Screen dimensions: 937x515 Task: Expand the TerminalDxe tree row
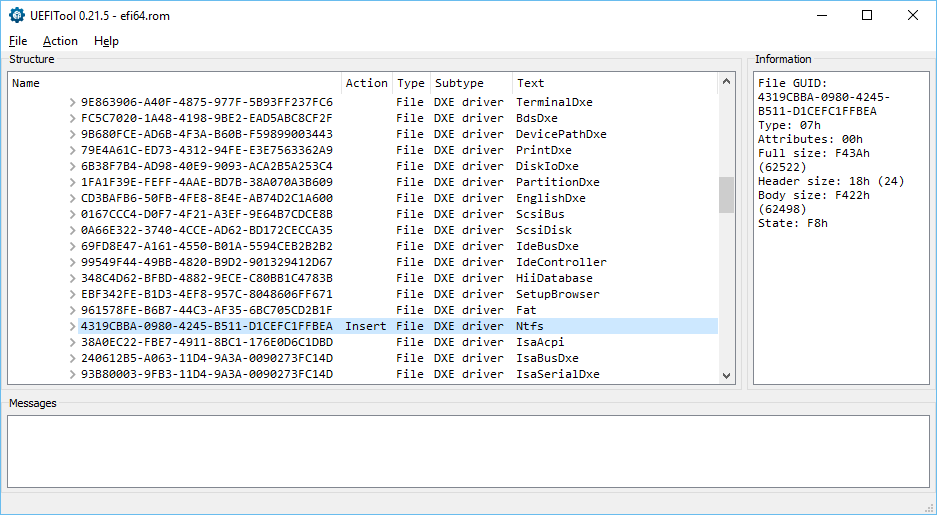pos(72,102)
